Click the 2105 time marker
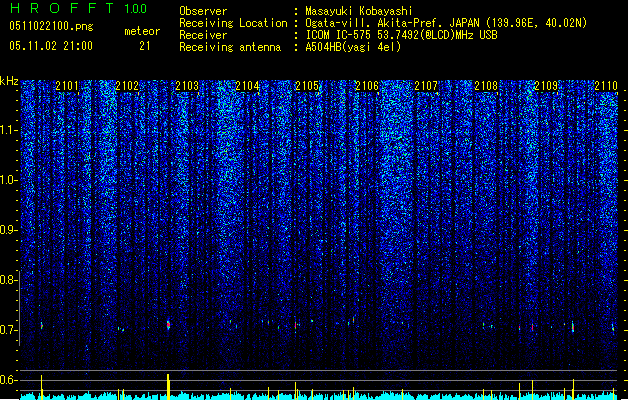The height and width of the screenshot is (400, 629). (x=307, y=85)
